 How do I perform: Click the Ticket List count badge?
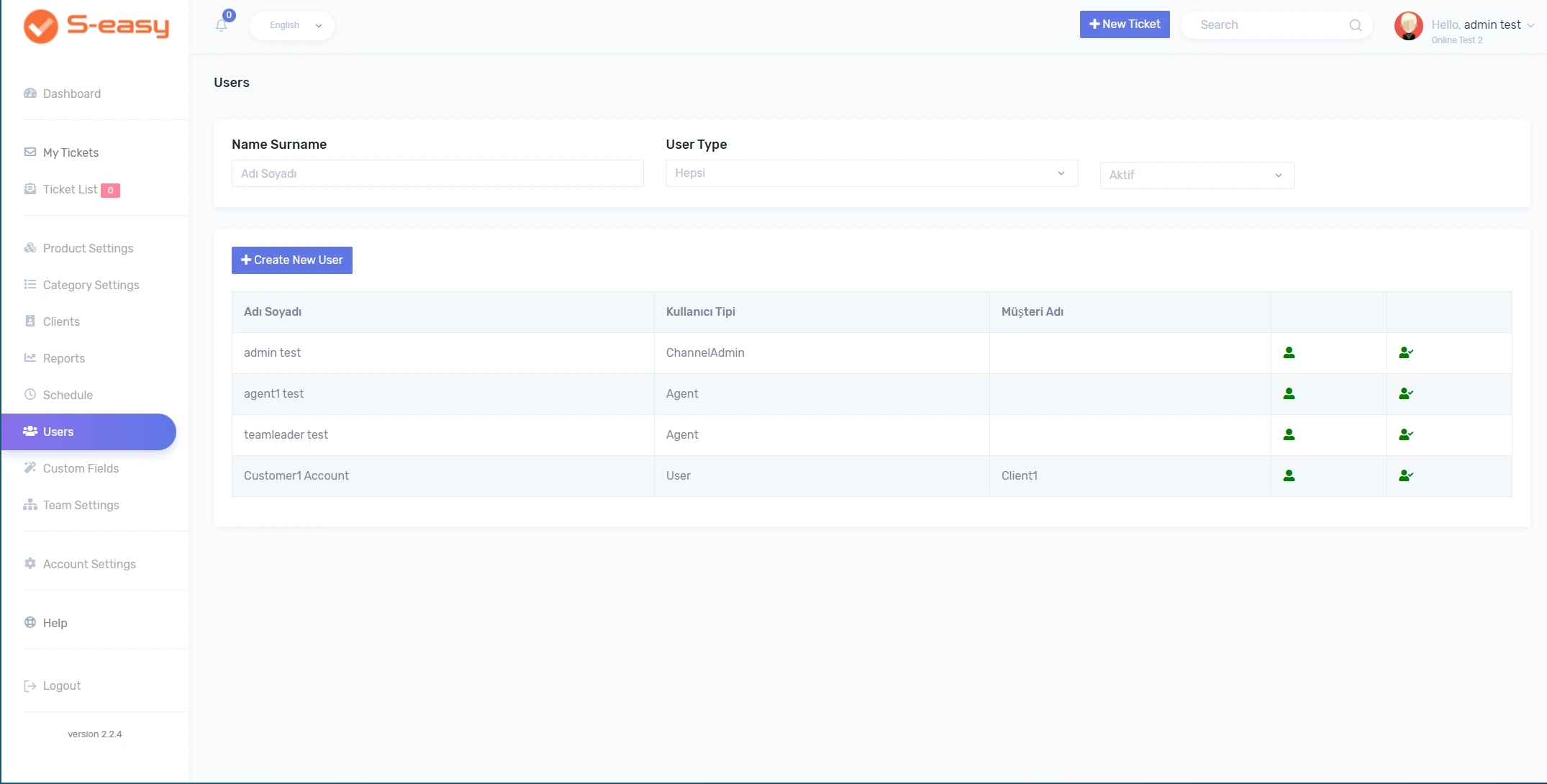(110, 191)
